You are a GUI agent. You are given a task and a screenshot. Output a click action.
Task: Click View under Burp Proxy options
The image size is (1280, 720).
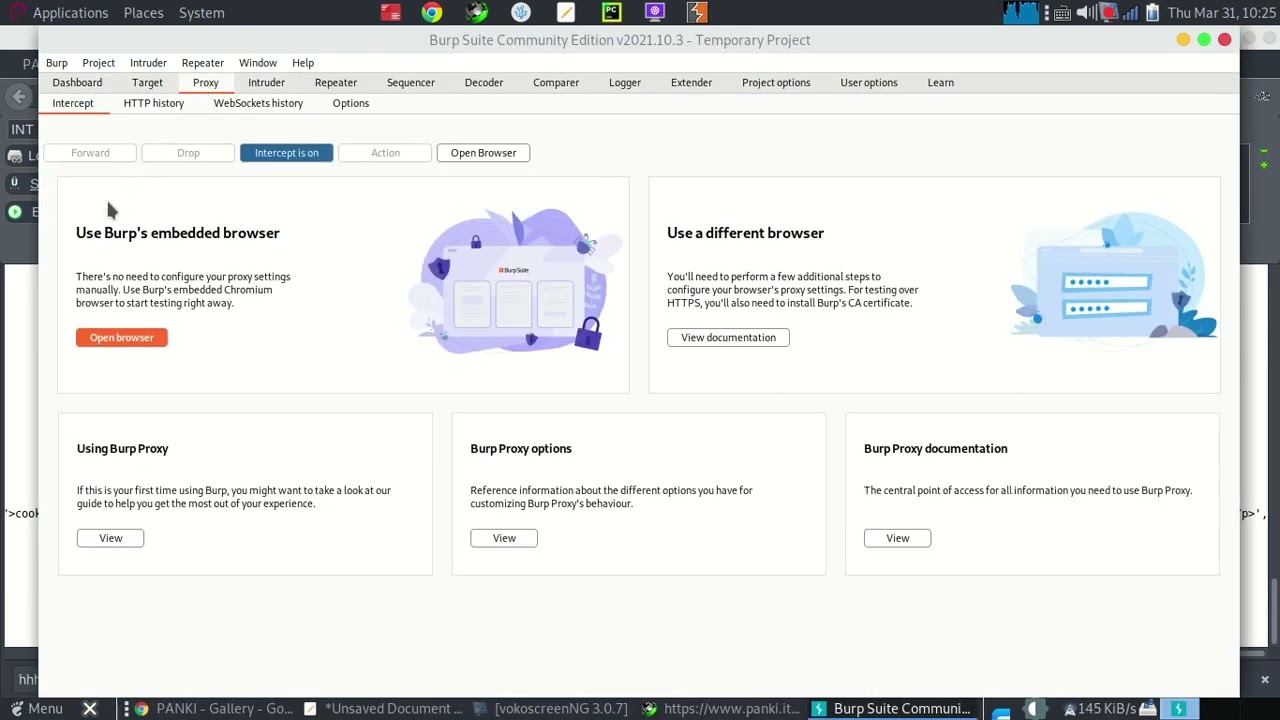pos(504,538)
